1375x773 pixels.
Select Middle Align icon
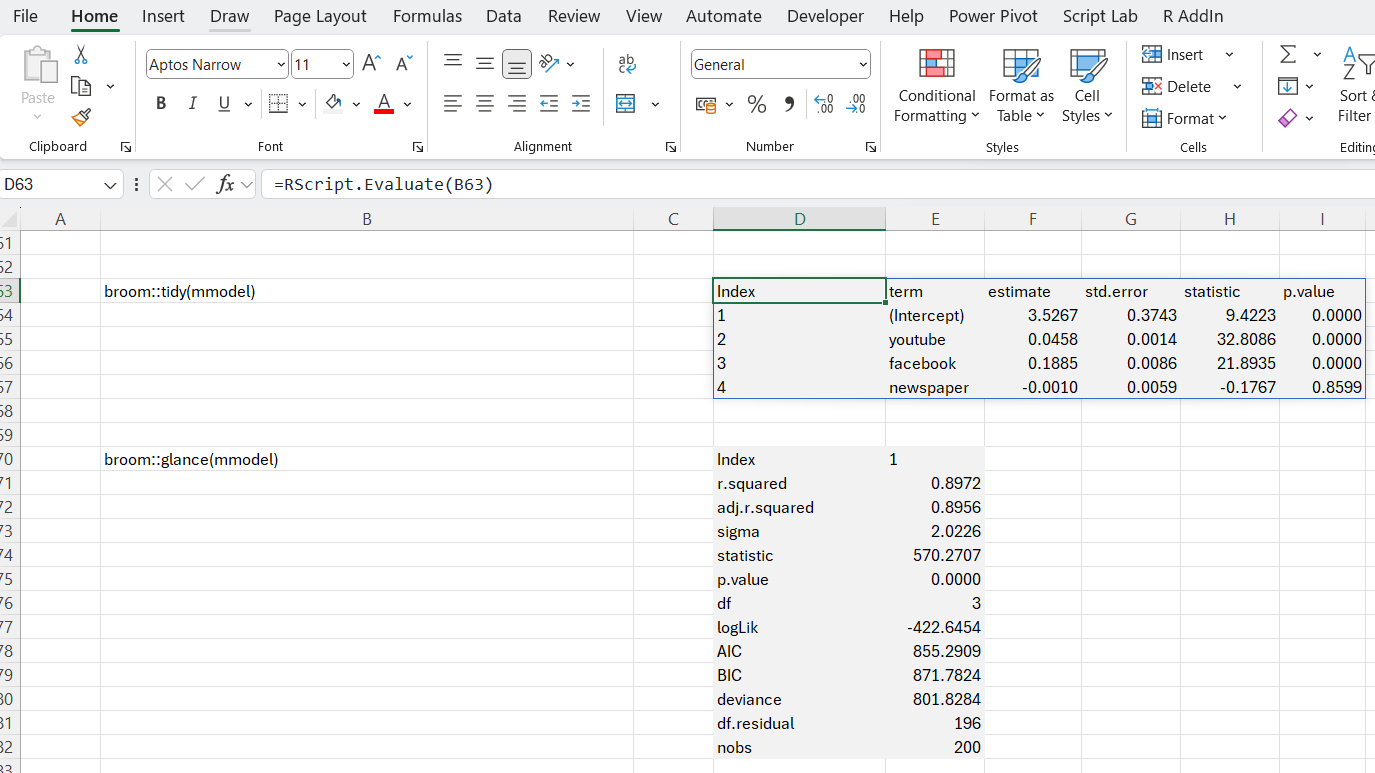pyautogui.click(x=485, y=63)
